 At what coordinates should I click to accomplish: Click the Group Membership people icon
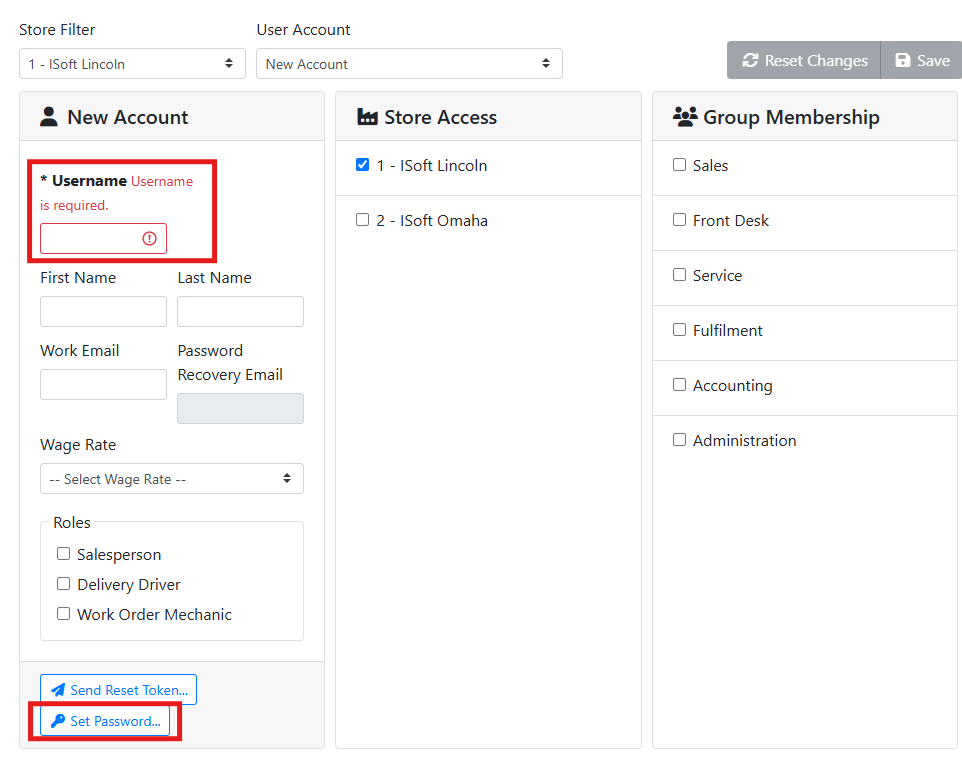685,117
